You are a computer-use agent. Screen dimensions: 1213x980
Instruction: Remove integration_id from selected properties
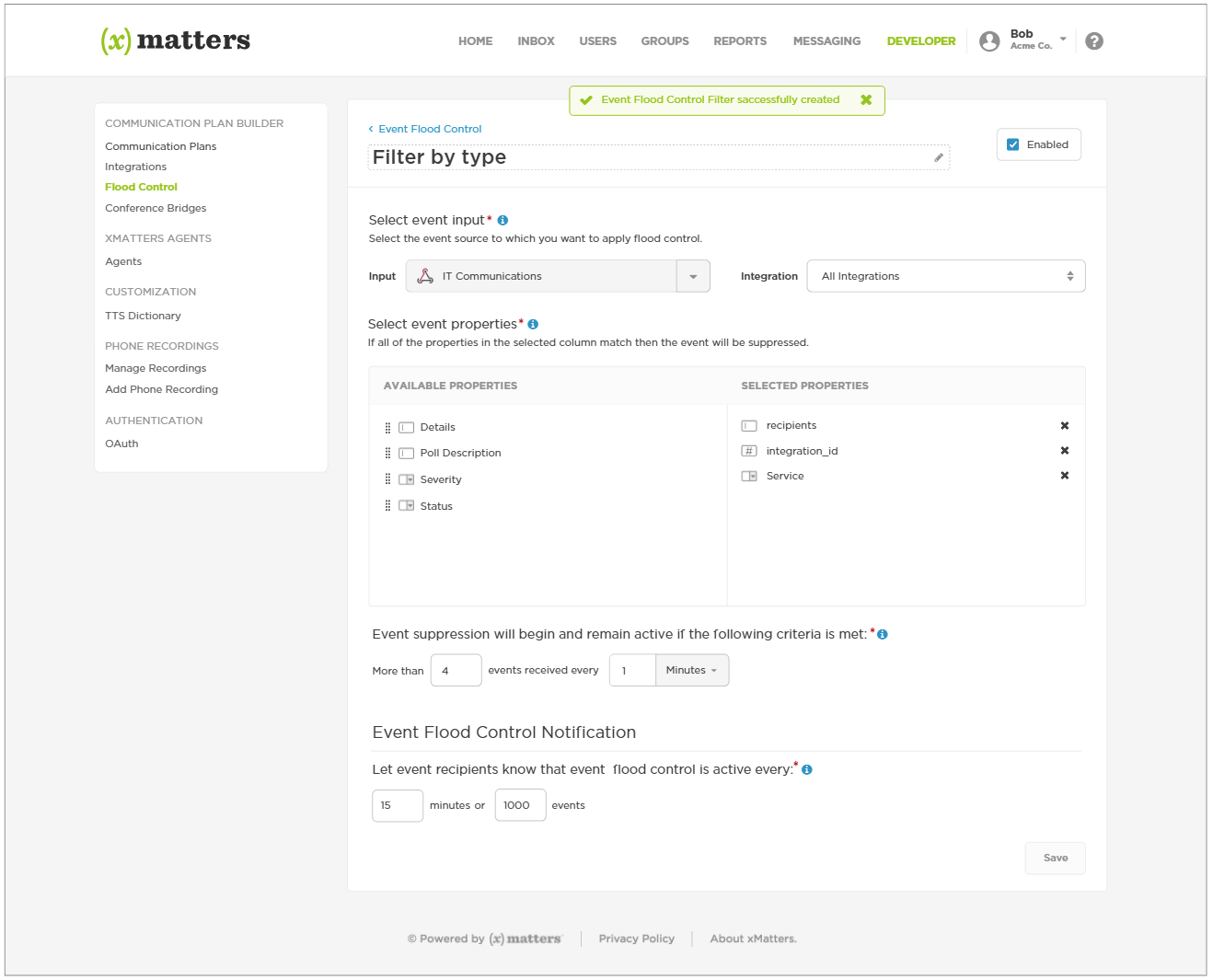pyautogui.click(x=1065, y=450)
